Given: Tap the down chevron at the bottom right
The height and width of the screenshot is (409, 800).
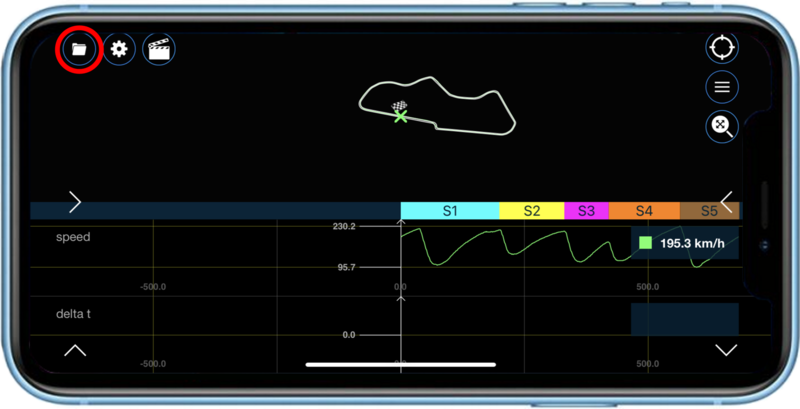Looking at the screenshot, I should pos(726,350).
